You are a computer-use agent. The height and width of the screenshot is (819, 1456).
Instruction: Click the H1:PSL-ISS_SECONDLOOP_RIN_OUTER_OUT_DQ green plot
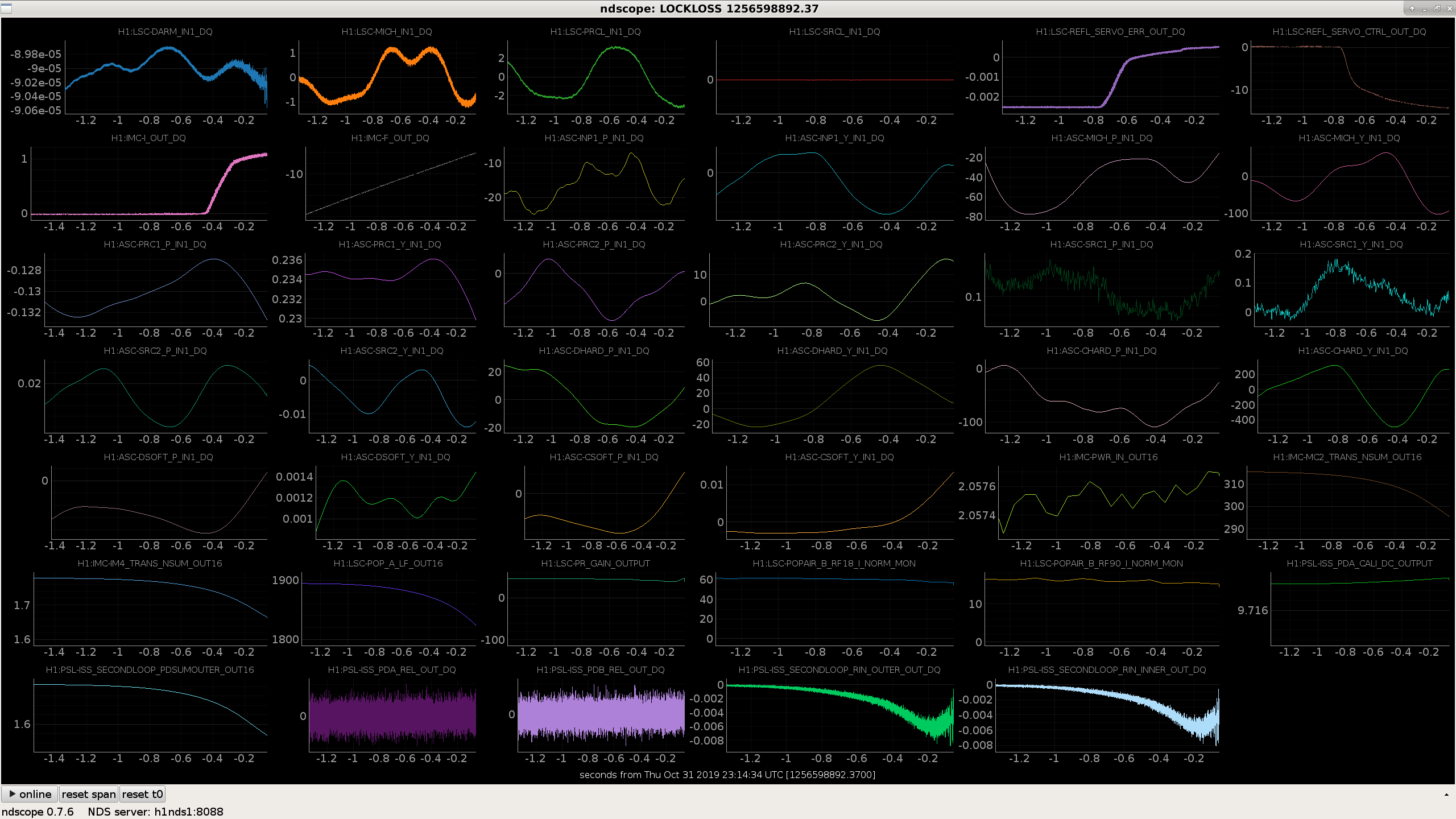point(840,715)
